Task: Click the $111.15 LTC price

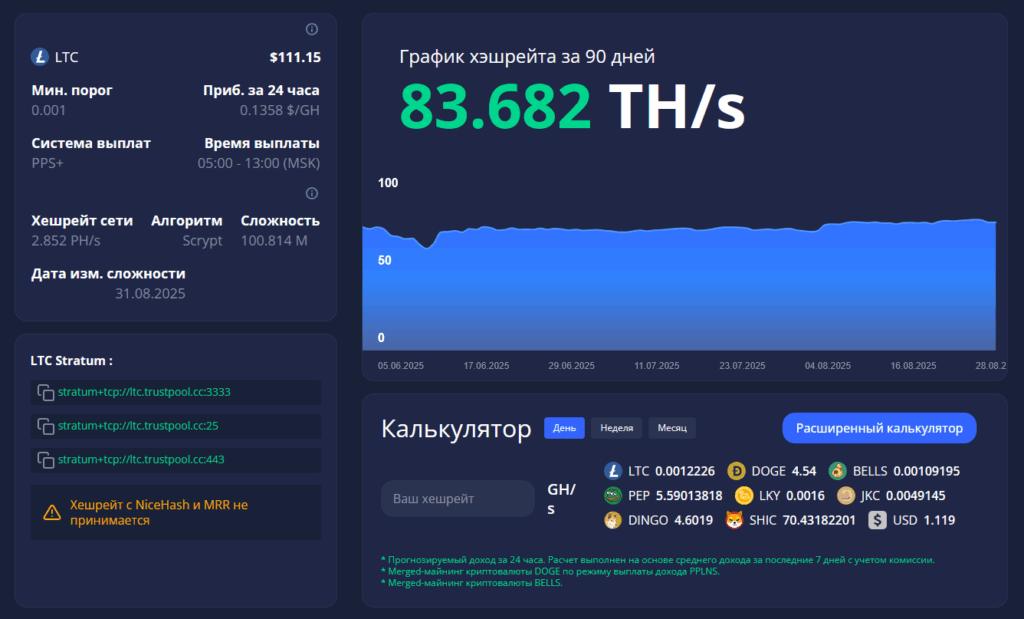Action: pos(295,57)
